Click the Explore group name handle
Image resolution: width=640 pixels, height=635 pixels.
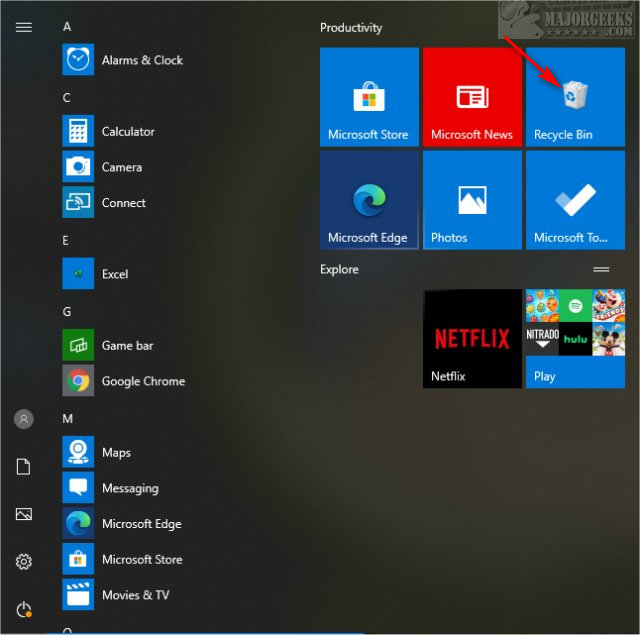601,270
